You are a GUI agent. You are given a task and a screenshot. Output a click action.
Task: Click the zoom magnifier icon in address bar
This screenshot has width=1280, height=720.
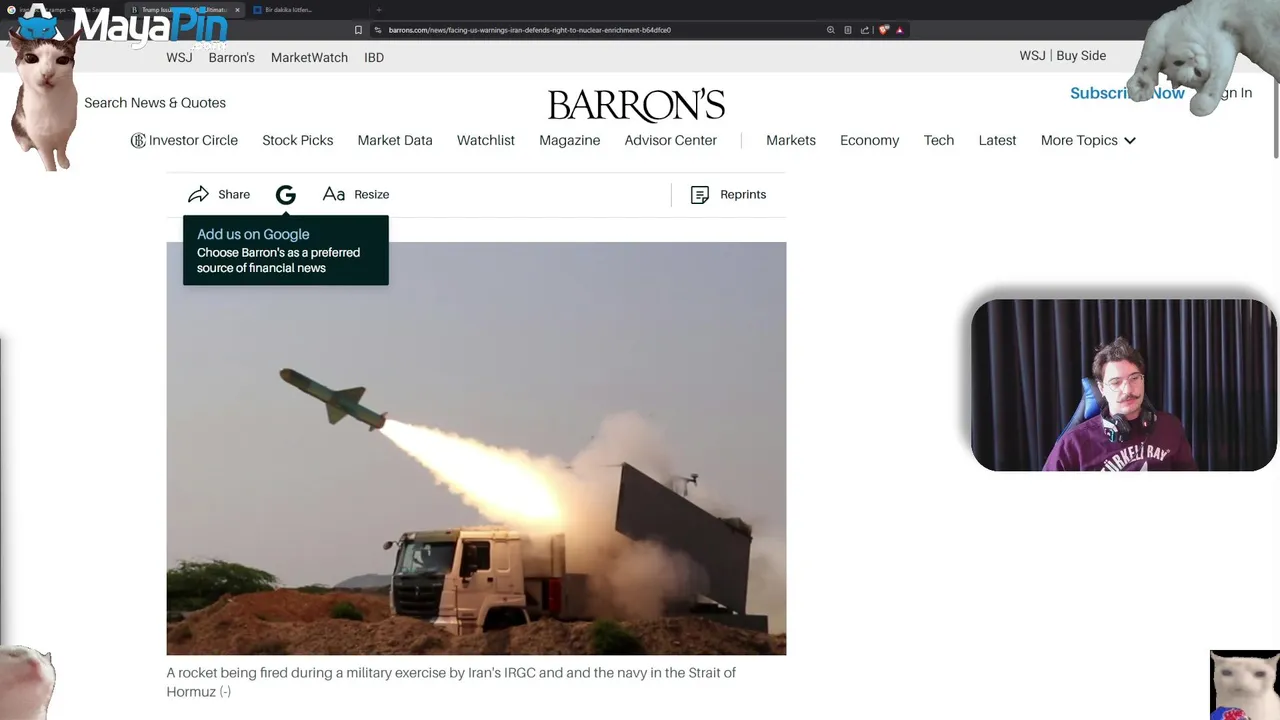point(830,30)
